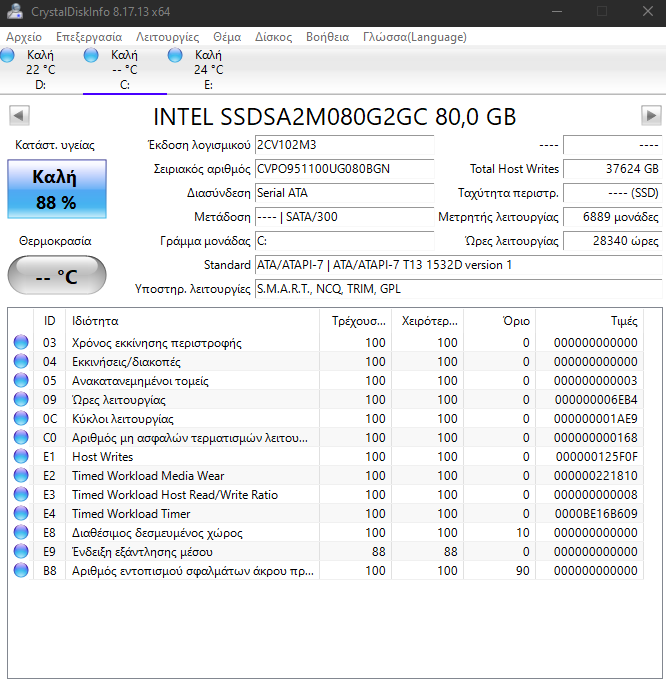This screenshot has height=682, width=666.
Task: Click the firmware field 2CV102M3
Action: coord(345,145)
